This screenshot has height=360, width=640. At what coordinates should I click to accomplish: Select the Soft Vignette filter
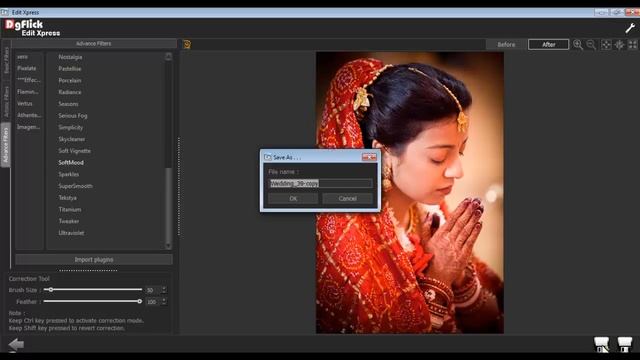click(74, 151)
